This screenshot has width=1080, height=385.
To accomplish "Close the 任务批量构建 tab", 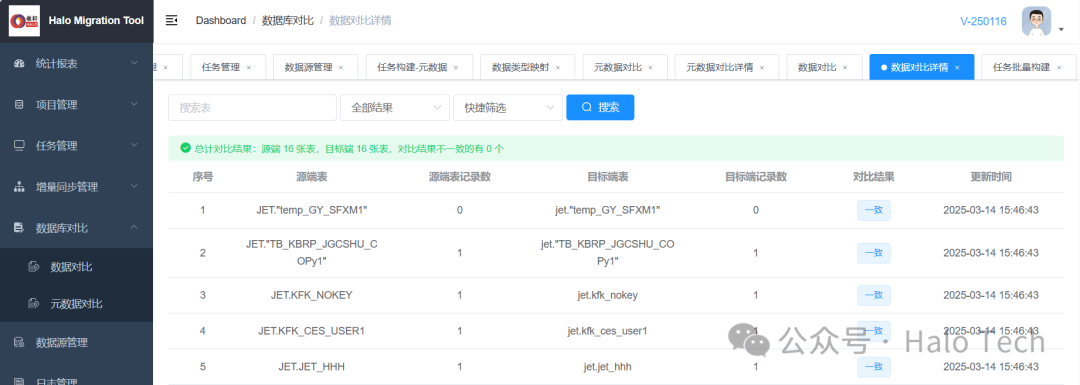I will point(1058,67).
